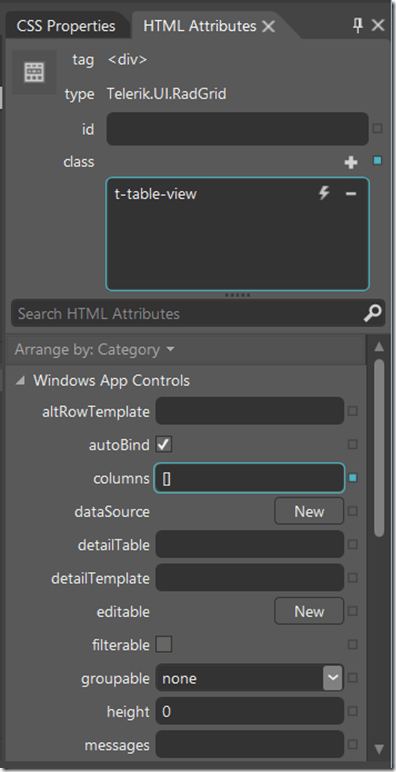Click the class attribute marker square
This screenshot has width=396, height=772.
(377, 161)
